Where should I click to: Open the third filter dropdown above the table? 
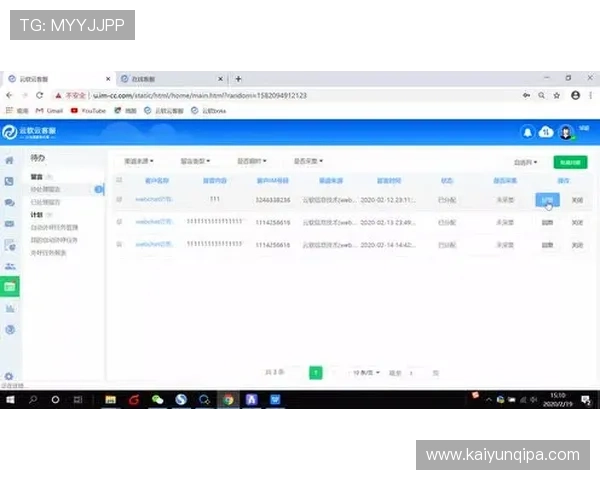[x=252, y=161]
